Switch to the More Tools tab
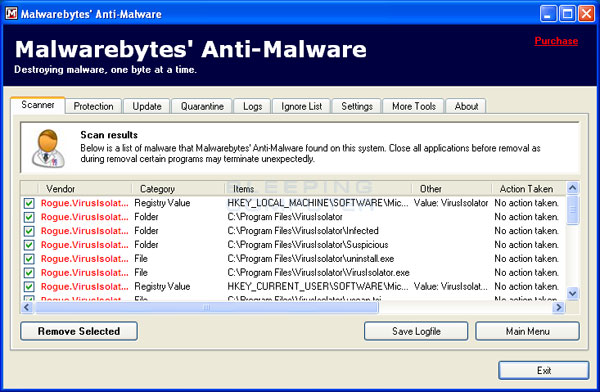 point(414,106)
